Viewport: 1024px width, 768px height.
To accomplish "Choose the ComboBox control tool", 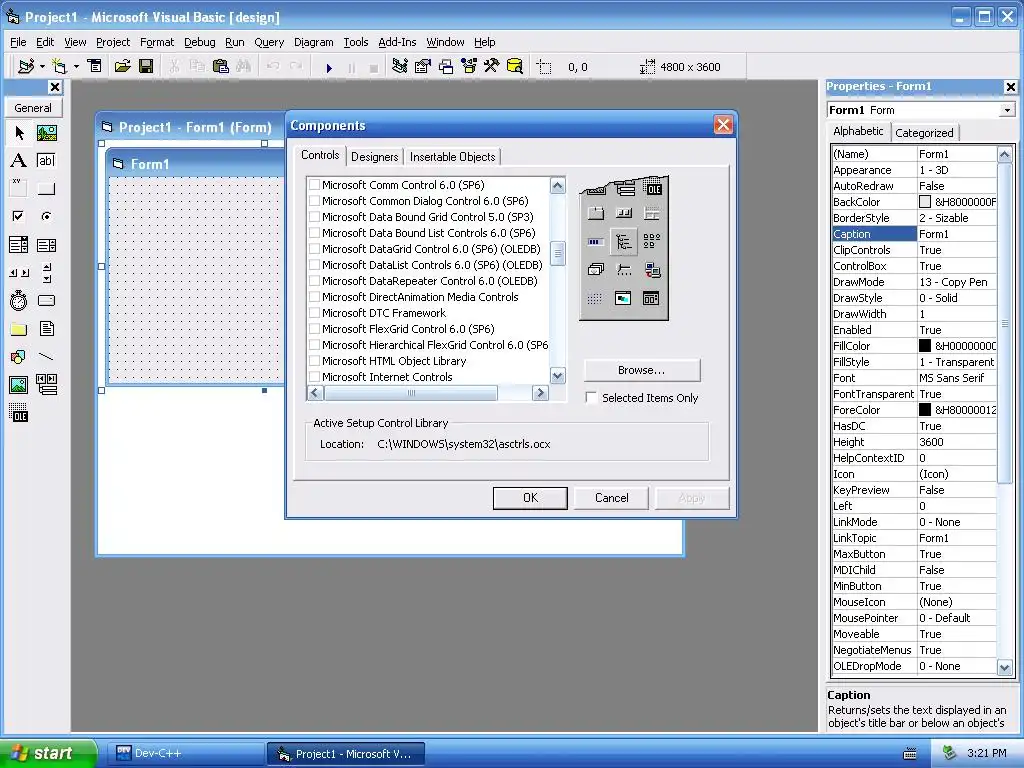I will (19, 245).
